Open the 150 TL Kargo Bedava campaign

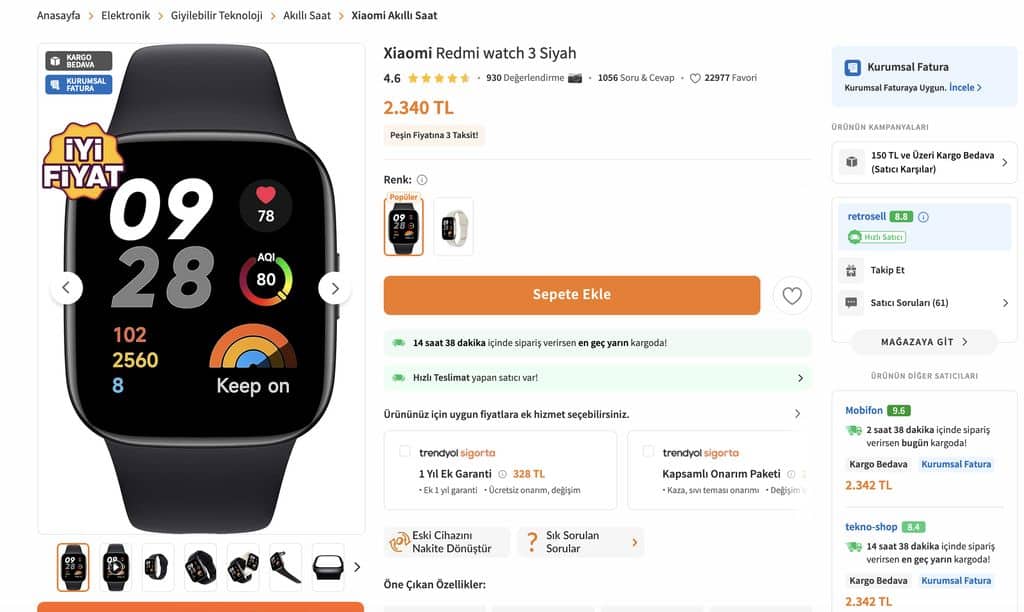coord(924,162)
